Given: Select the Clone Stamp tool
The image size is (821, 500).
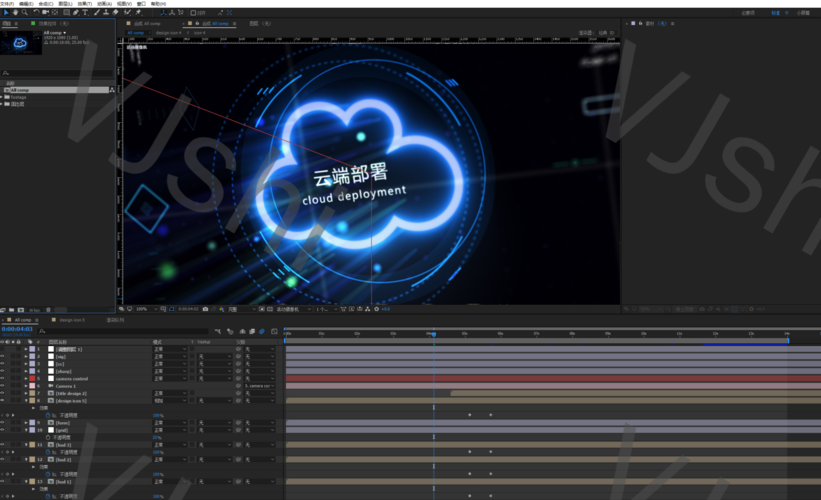Looking at the screenshot, I should pyautogui.click(x=106, y=12).
